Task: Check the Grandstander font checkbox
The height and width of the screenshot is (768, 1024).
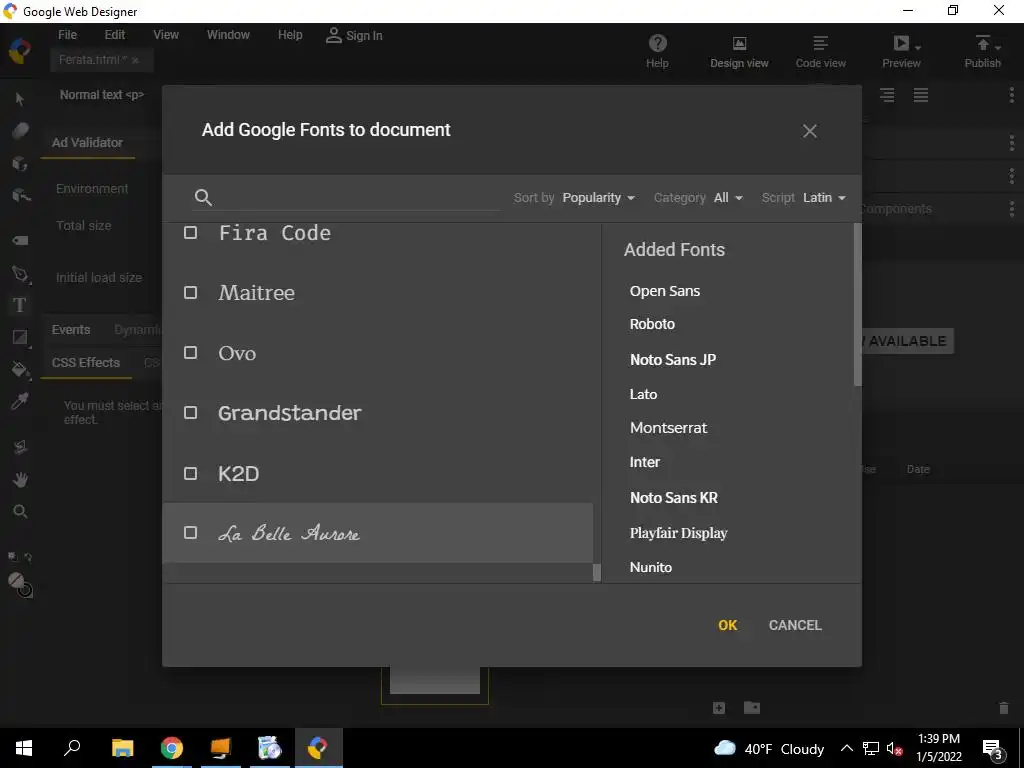Action: click(x=190, y=413)
